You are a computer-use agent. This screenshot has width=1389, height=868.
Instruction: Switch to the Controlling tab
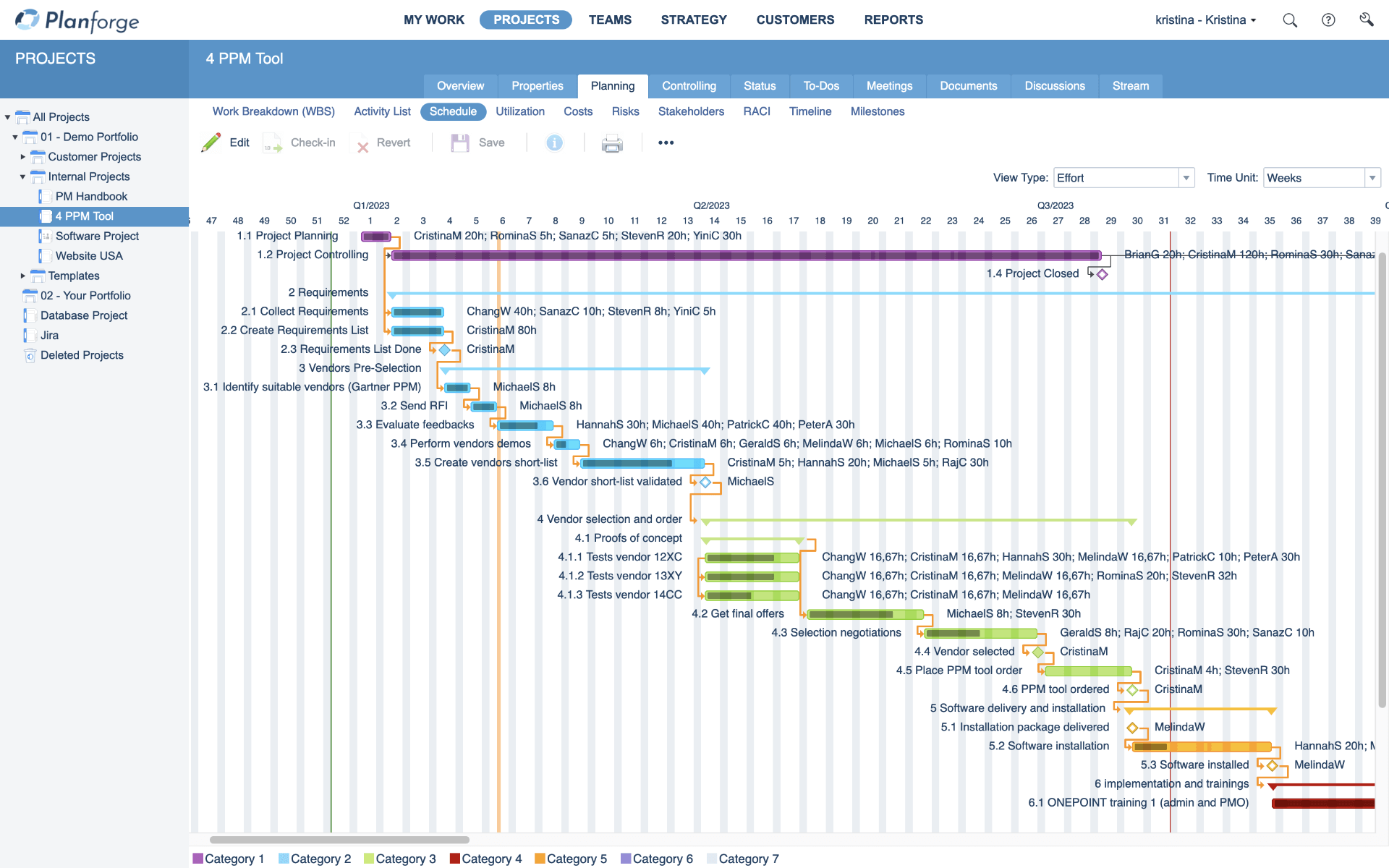click(x=689, y=85)
